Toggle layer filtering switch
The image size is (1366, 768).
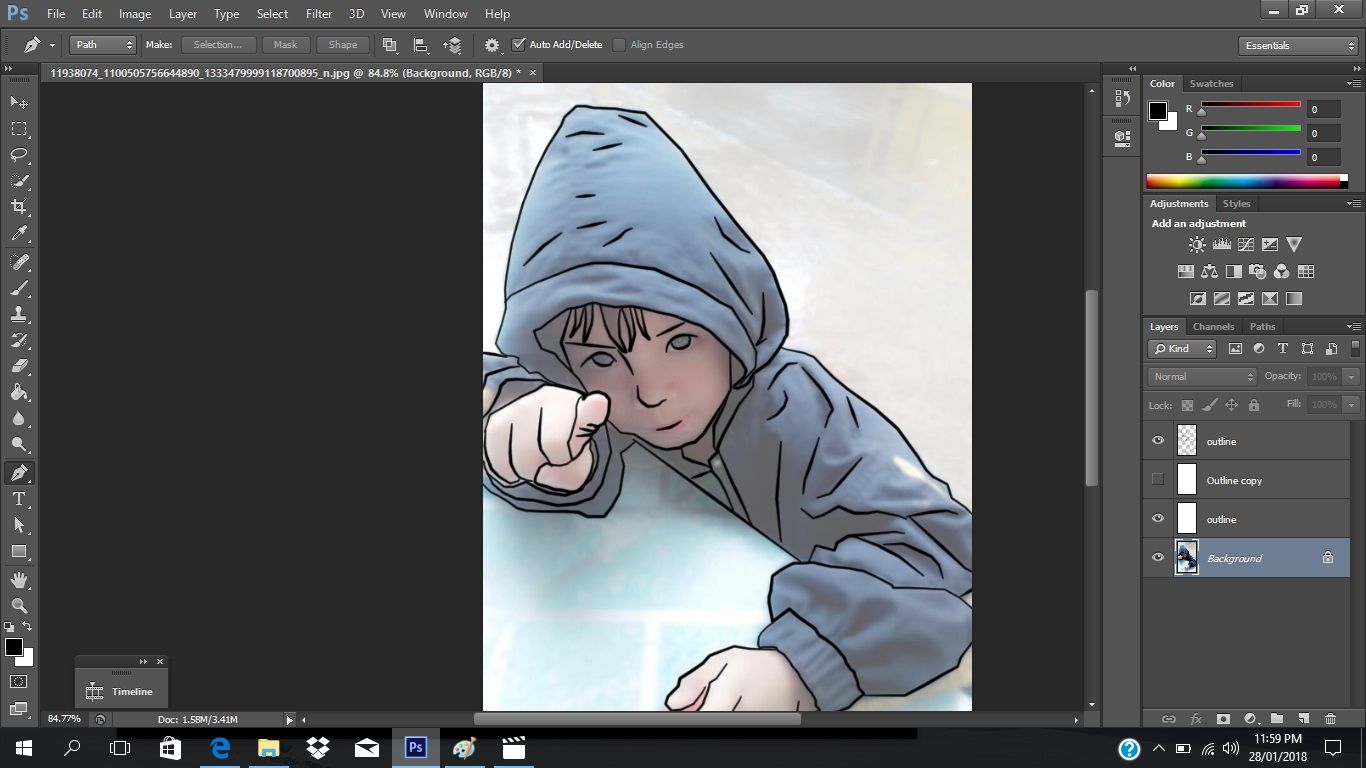[1356, 348]
